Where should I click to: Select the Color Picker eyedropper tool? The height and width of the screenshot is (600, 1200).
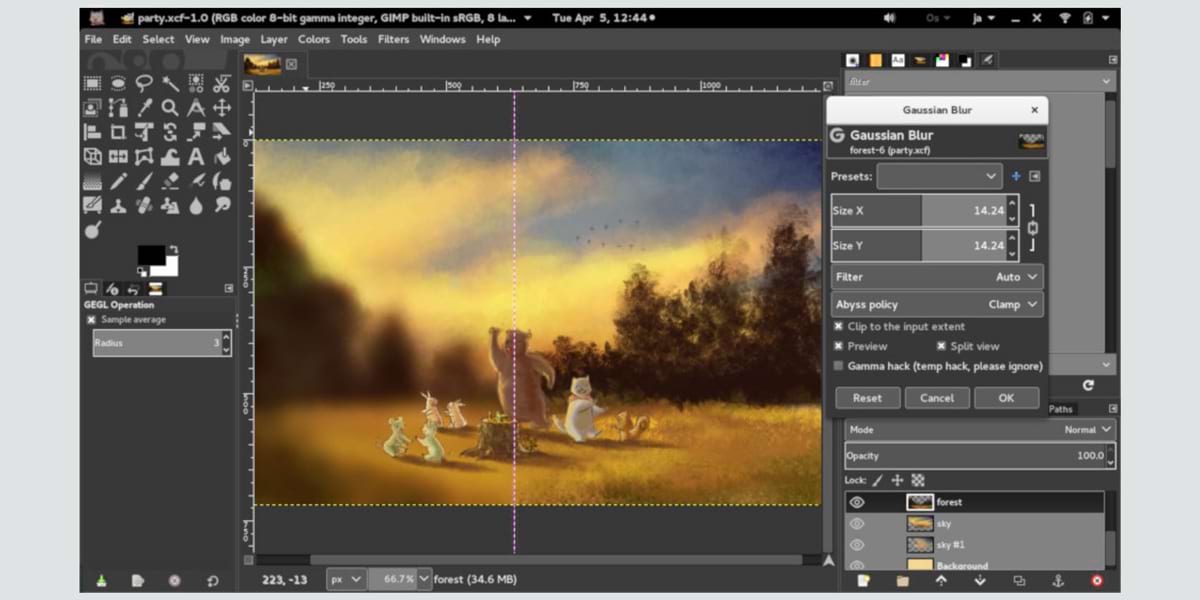144,108
